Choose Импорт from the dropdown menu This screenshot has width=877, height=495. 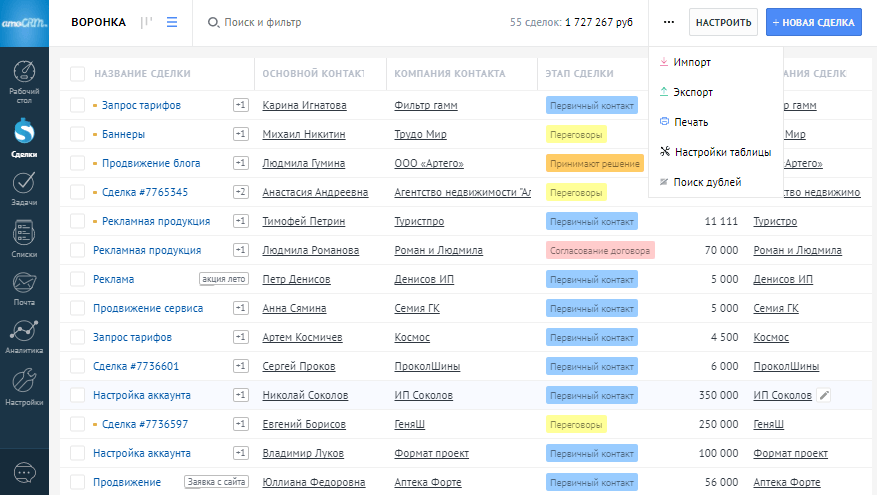[692, 62]
